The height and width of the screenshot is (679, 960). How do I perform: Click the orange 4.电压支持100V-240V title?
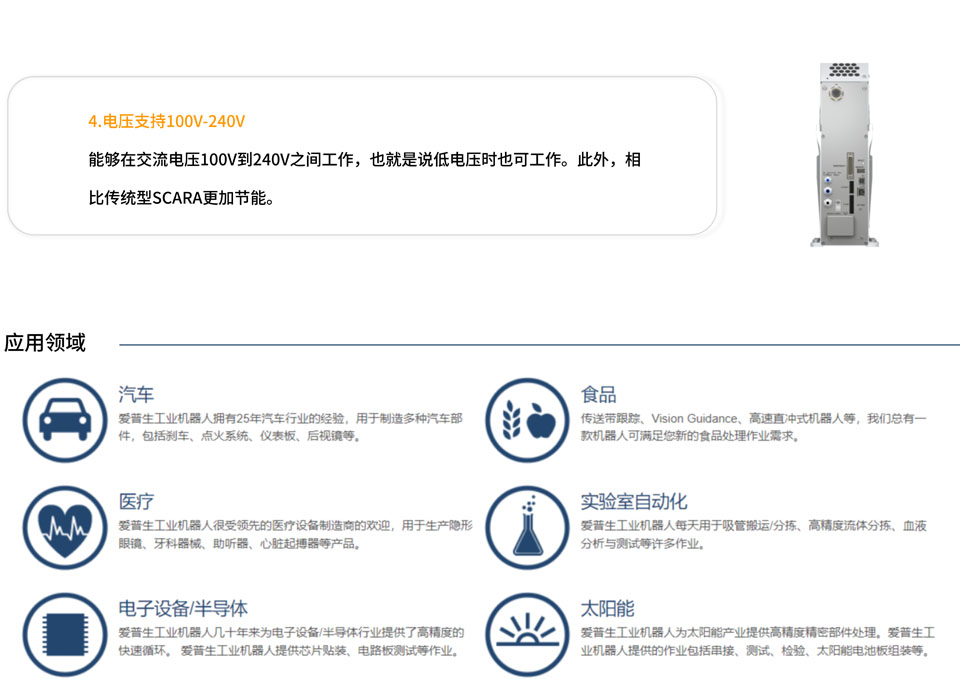(x=166, y=121)
